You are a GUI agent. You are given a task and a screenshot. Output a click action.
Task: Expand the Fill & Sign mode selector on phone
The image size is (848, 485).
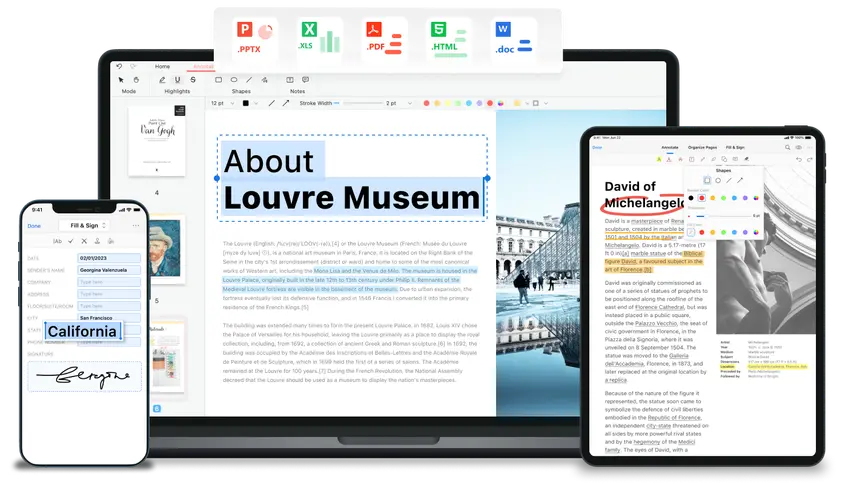(82, 226)
